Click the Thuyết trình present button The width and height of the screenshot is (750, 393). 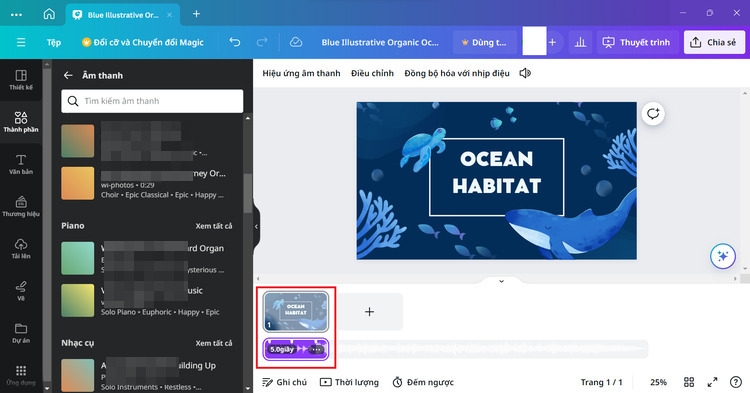[636, 42]
